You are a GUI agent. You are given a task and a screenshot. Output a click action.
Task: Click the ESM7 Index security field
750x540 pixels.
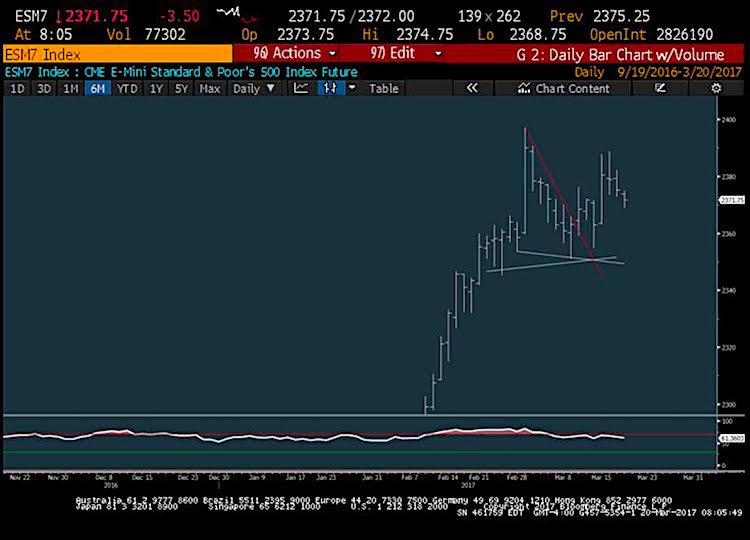118,54
